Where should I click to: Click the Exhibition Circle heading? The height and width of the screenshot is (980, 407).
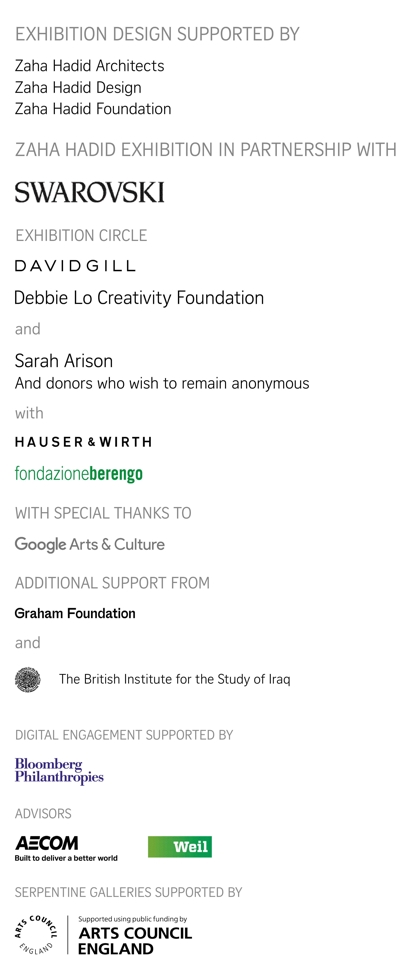click(x=81, y=236)
